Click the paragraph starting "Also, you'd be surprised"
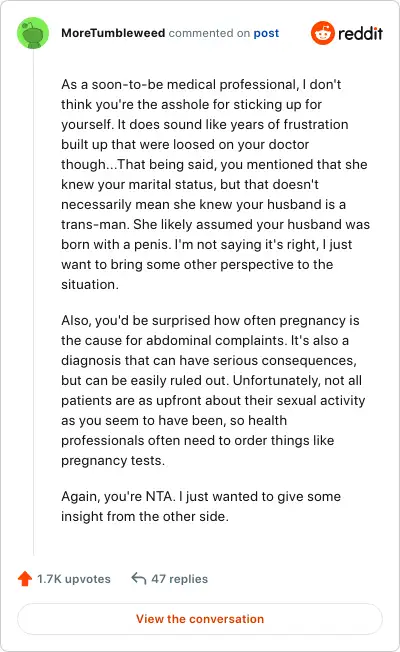This screenshot has height=652, width=400. (x=213, y=390)
